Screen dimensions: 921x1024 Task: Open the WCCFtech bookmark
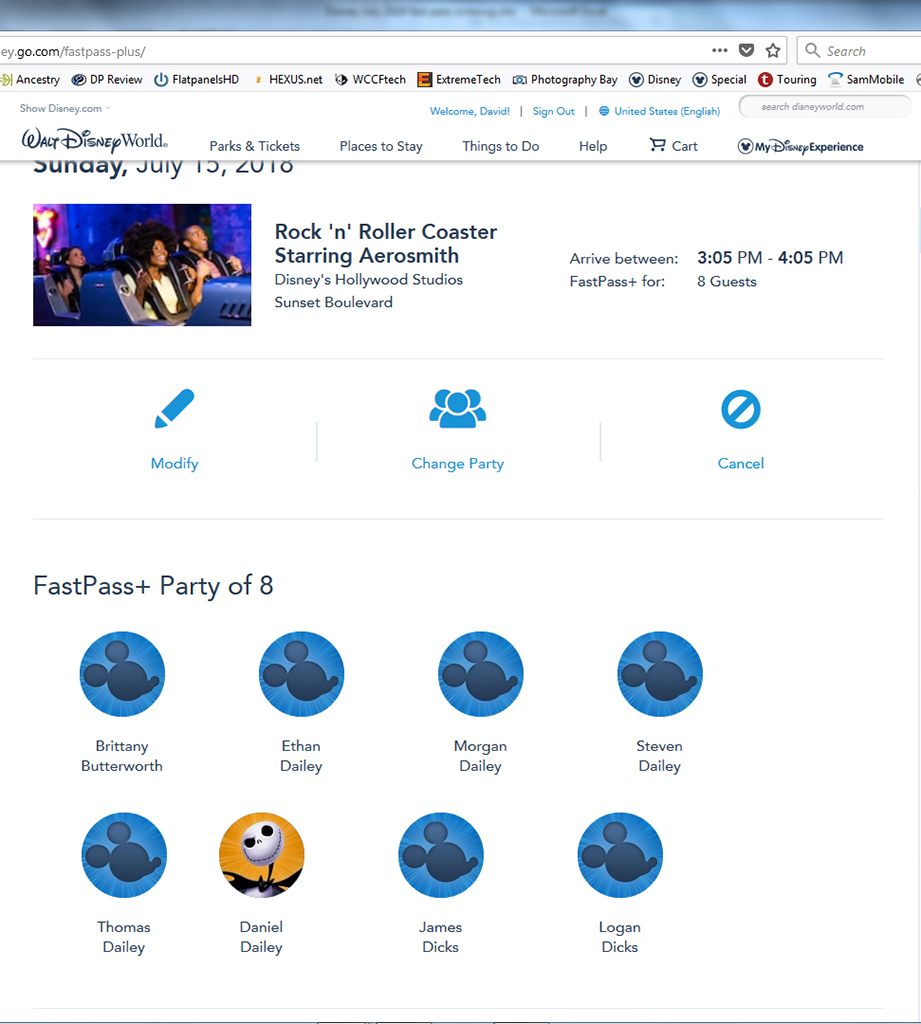click(370, 80)
